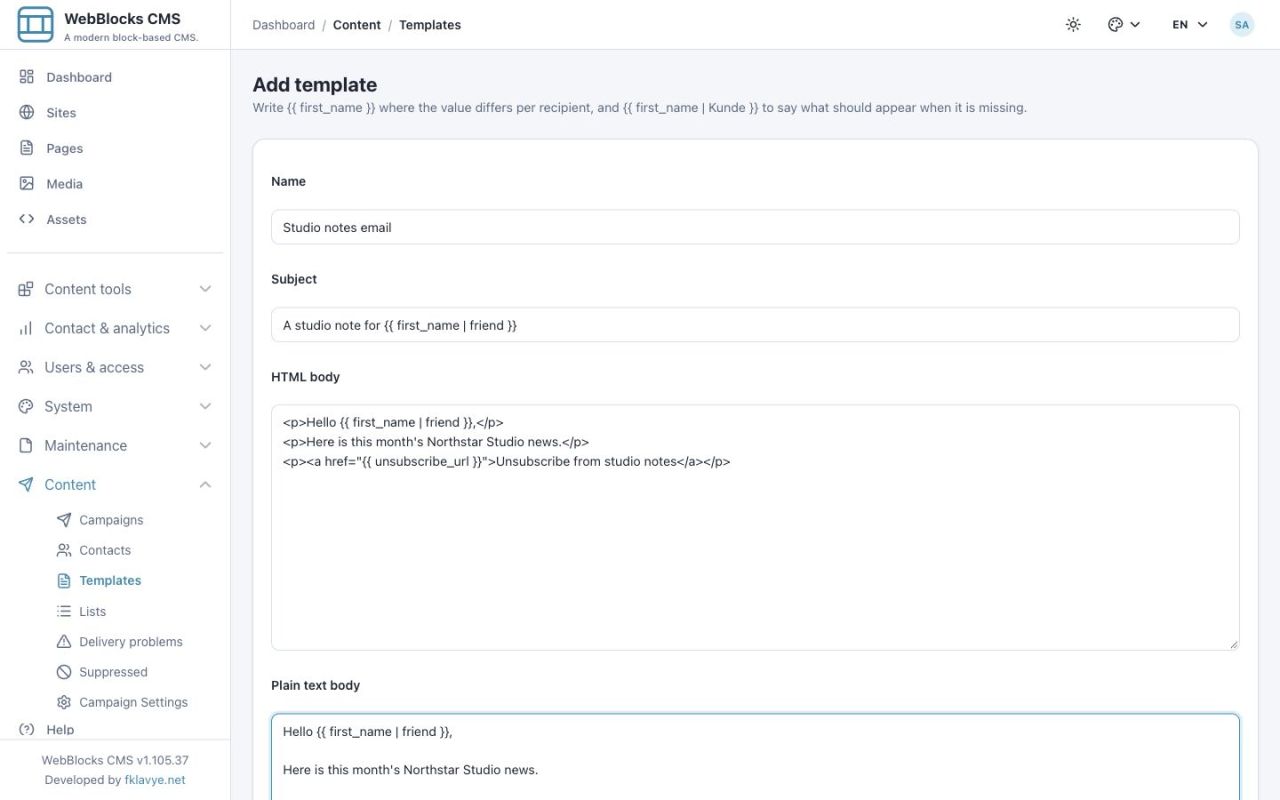Open the EN language dropdown
This screenshot has width=1280, height=800.
(1190, 25)
